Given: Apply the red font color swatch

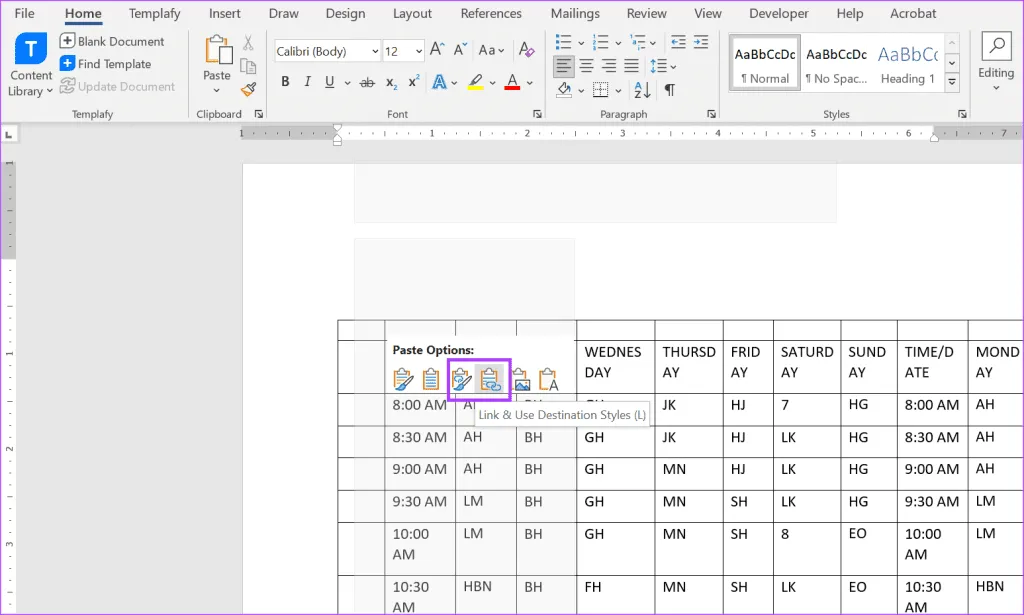Looking at the screenshot, I should tap(512, 83).
